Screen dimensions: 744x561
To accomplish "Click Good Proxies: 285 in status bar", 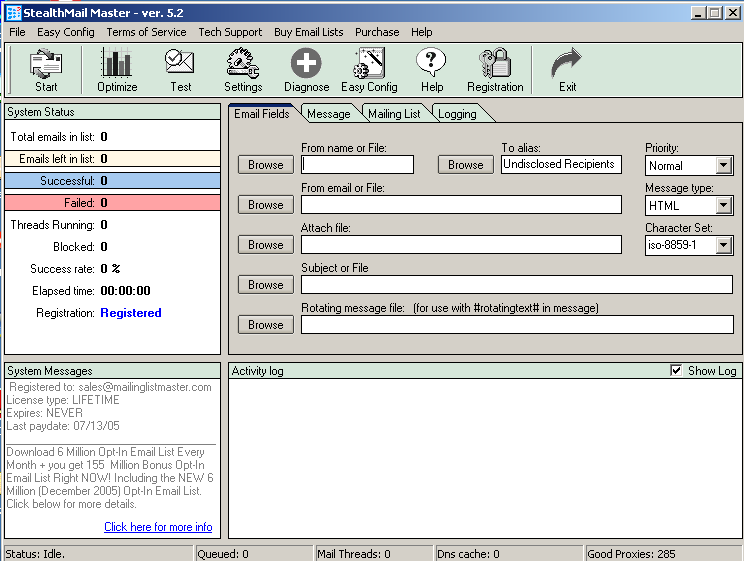I will (631, 554).
